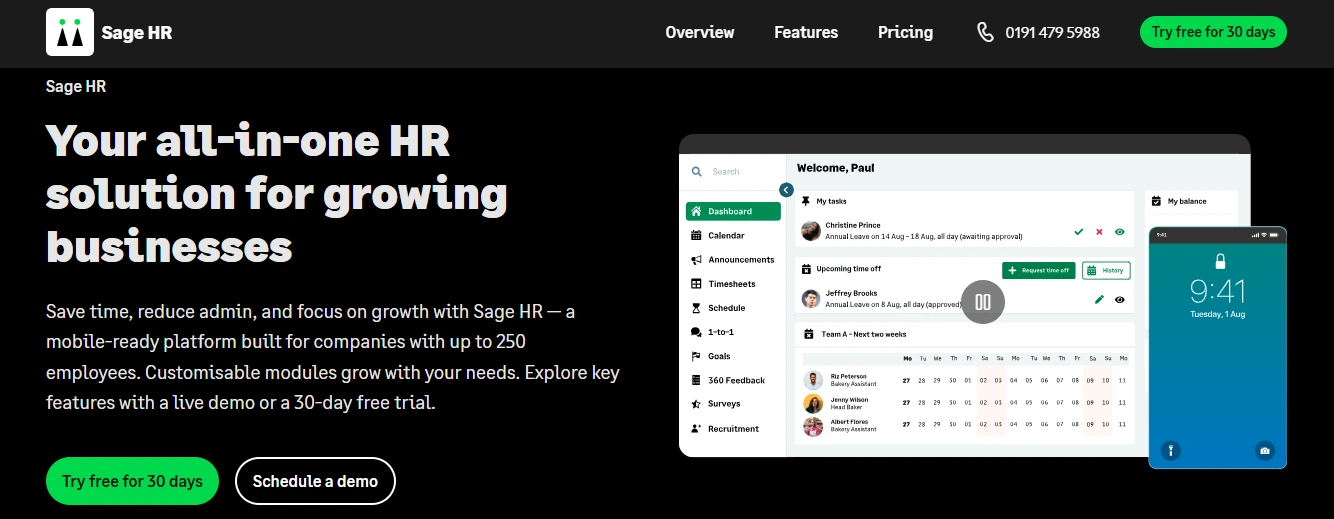1334x519 pixels.
Task: Tap the camera icon on the phone mockup
Action: coord(1265,451)
